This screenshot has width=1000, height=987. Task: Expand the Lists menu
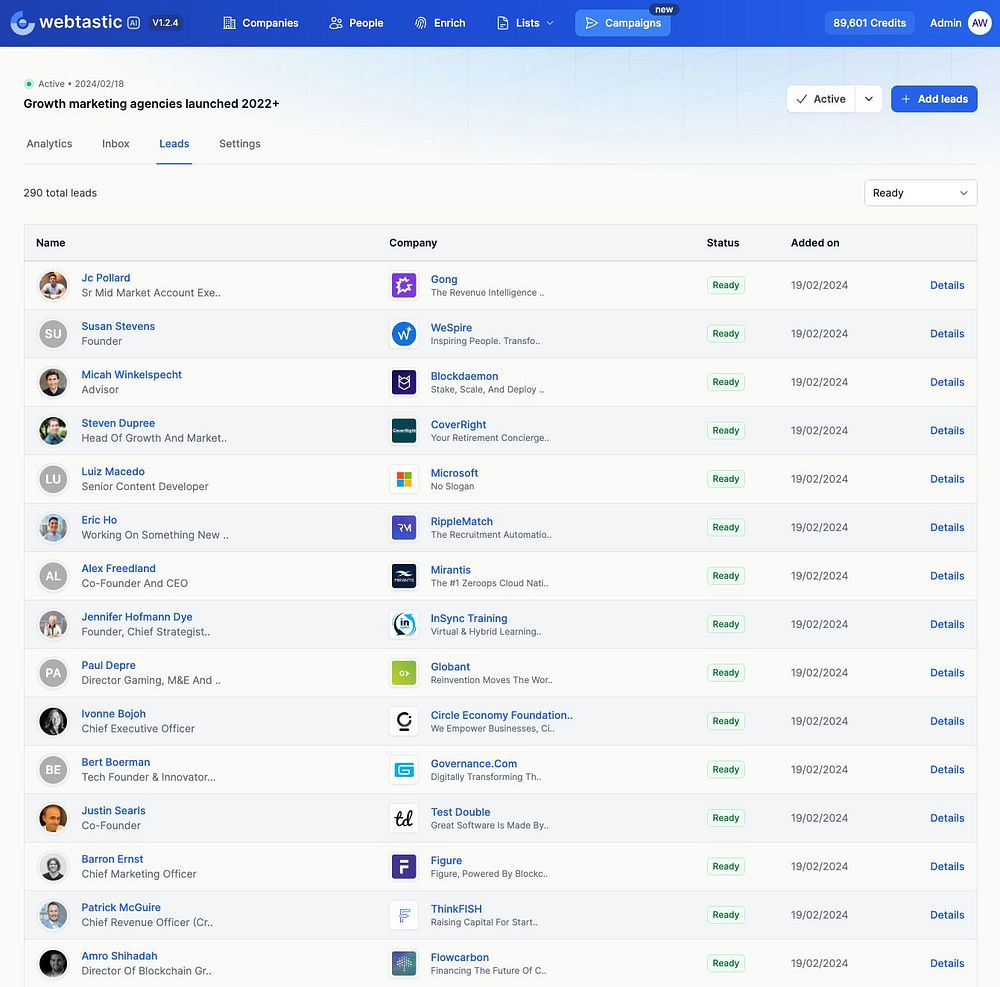(x=525, y=23)
